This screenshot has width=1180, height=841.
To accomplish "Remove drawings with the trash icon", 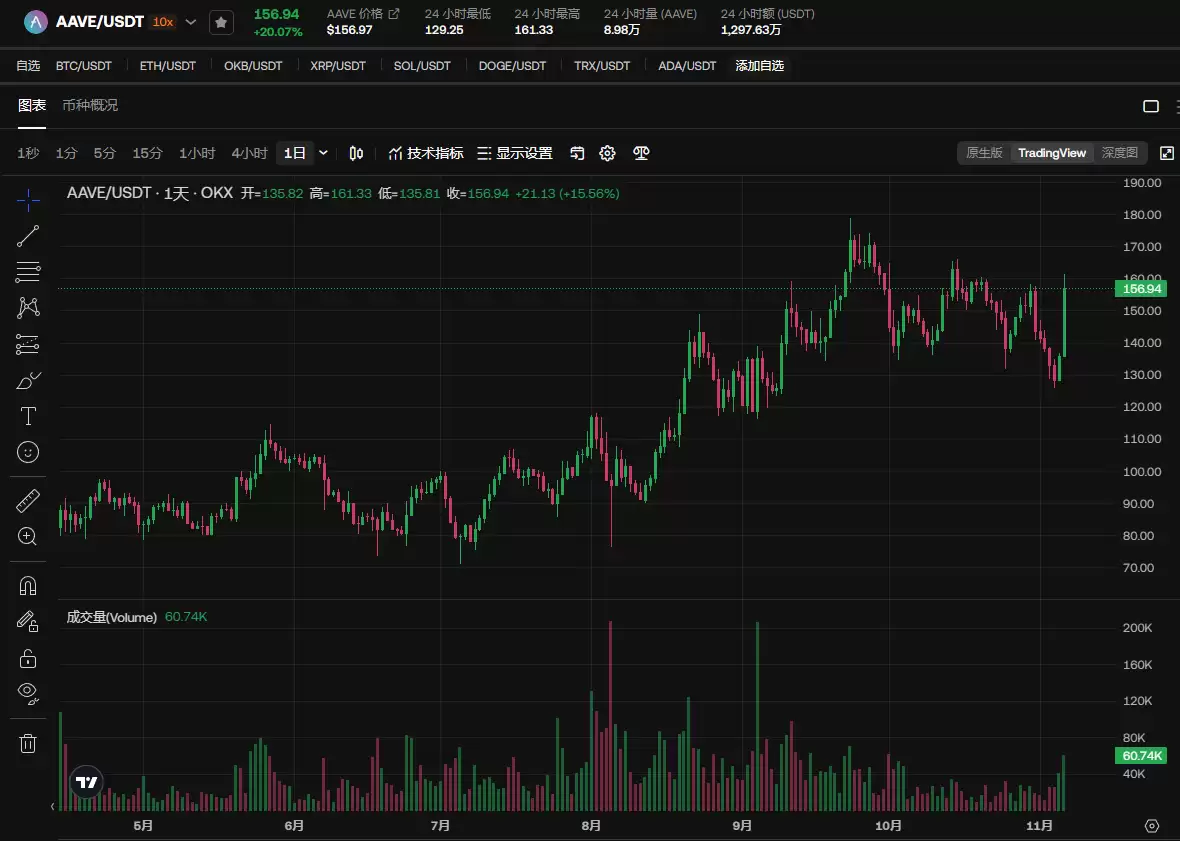I will [27, 743].
